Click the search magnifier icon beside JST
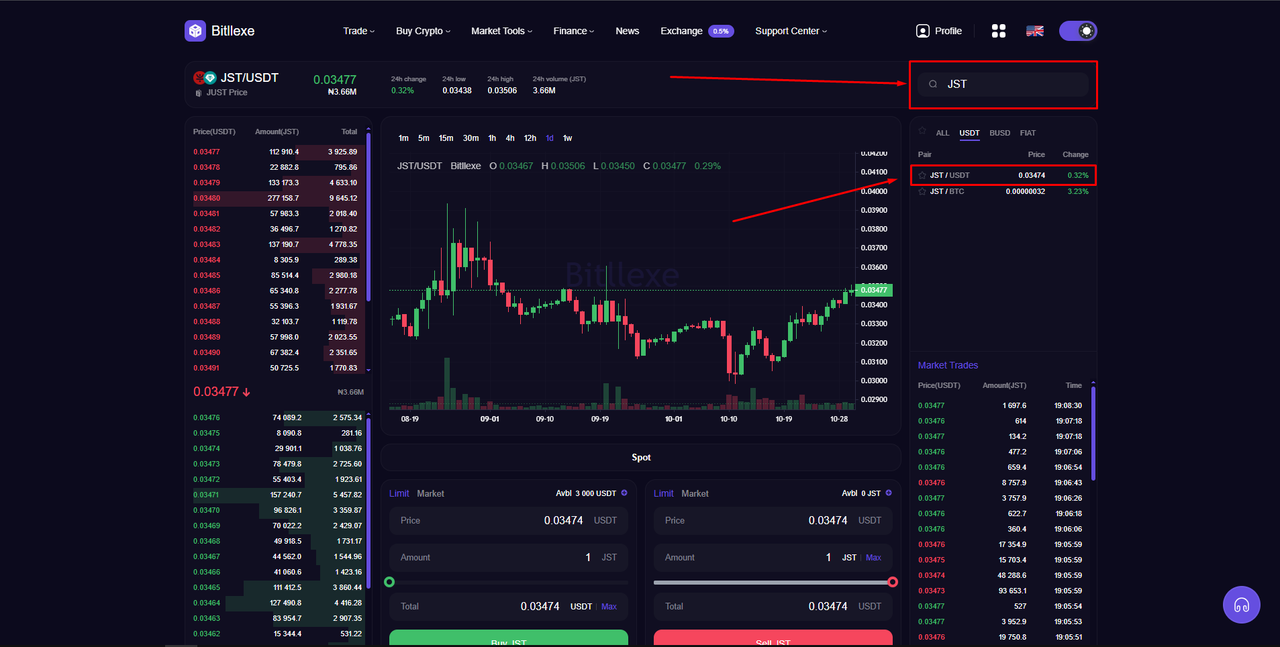 tap(933, 84)
